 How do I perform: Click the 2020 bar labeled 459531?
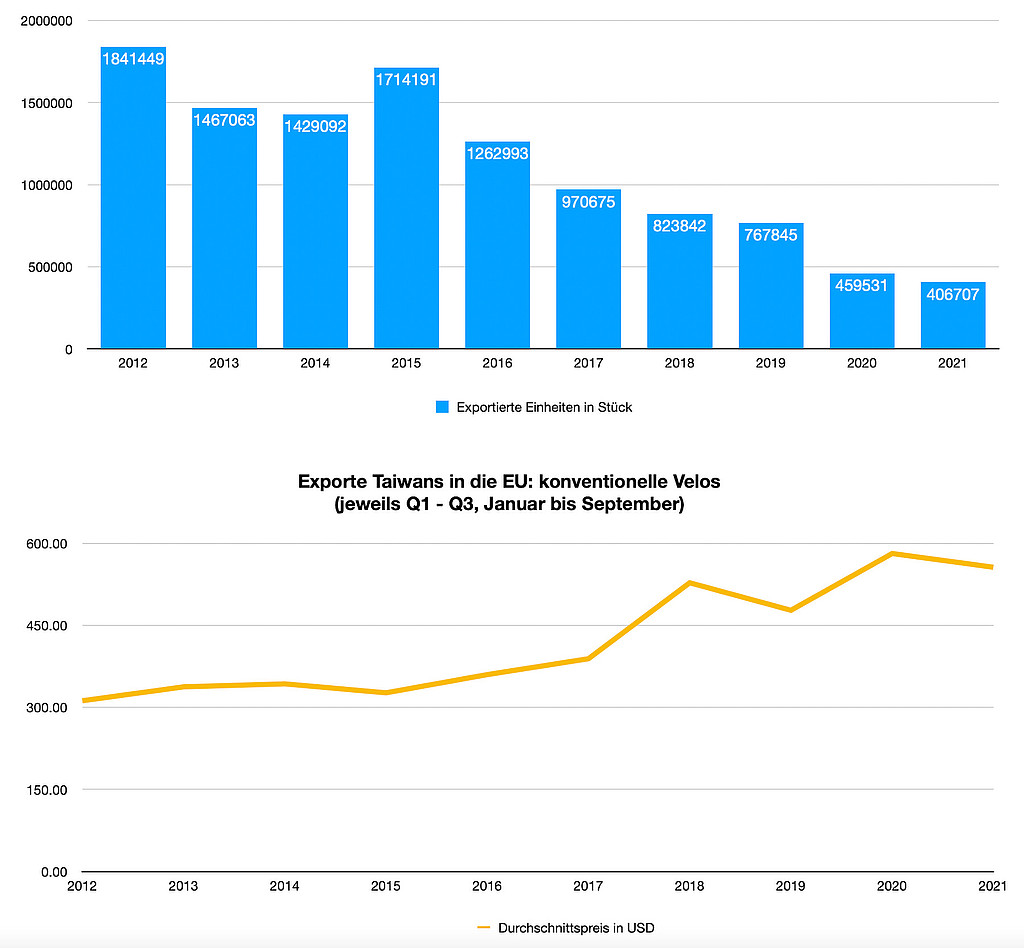tap(862, 311)
